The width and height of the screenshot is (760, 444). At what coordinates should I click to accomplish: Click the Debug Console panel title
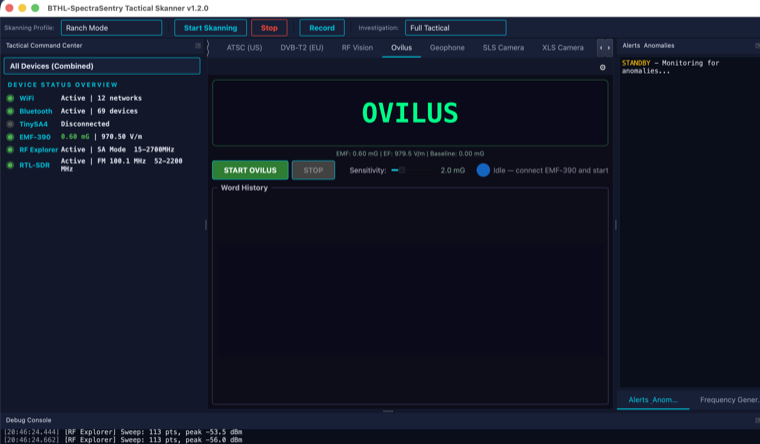28,420
